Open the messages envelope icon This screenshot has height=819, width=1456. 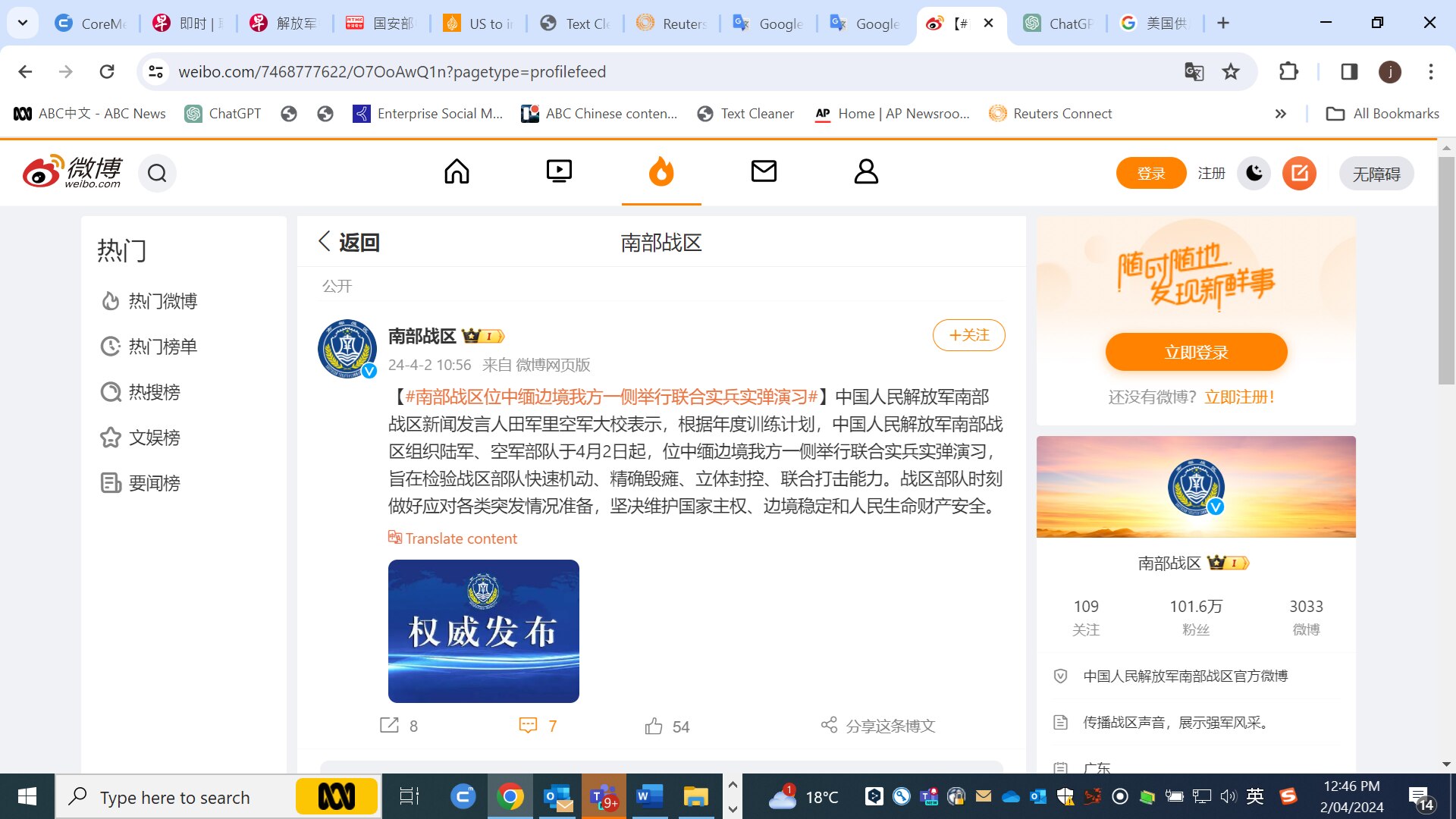click(764, 171)
